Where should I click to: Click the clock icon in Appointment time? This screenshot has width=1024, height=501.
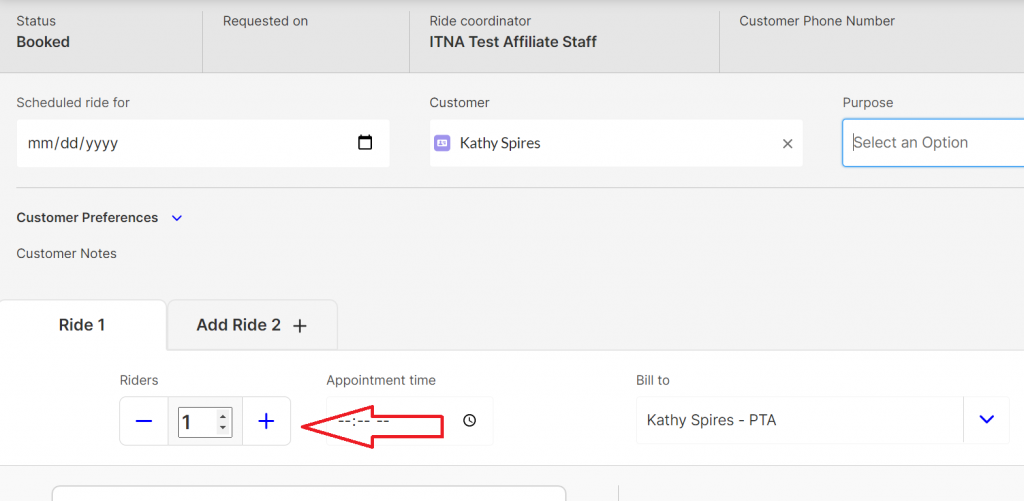click(469, 421)
